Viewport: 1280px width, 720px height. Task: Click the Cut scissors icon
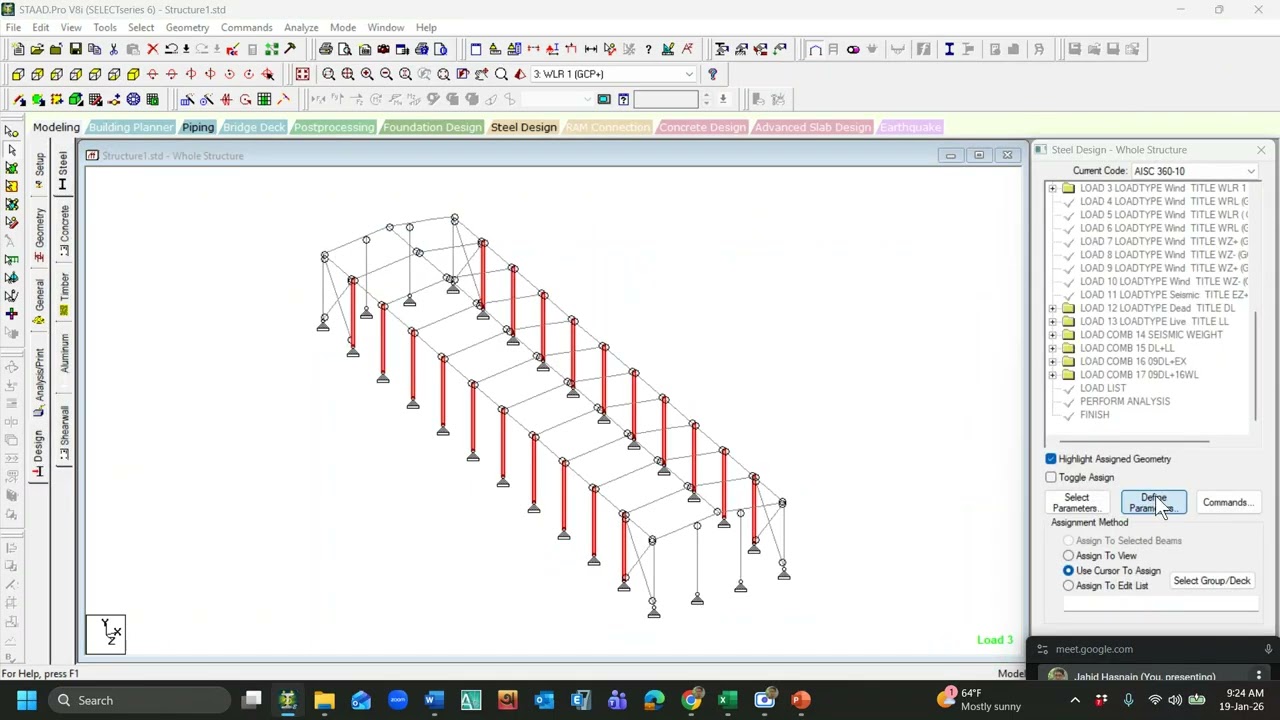pos(114,49)
